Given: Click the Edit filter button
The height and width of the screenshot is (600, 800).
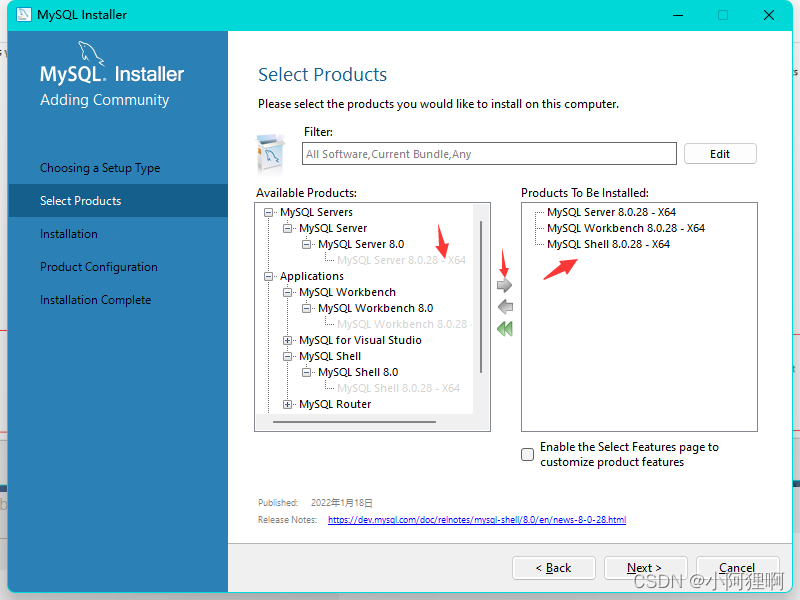Looking at the screenshot, I should pos(720,154).
